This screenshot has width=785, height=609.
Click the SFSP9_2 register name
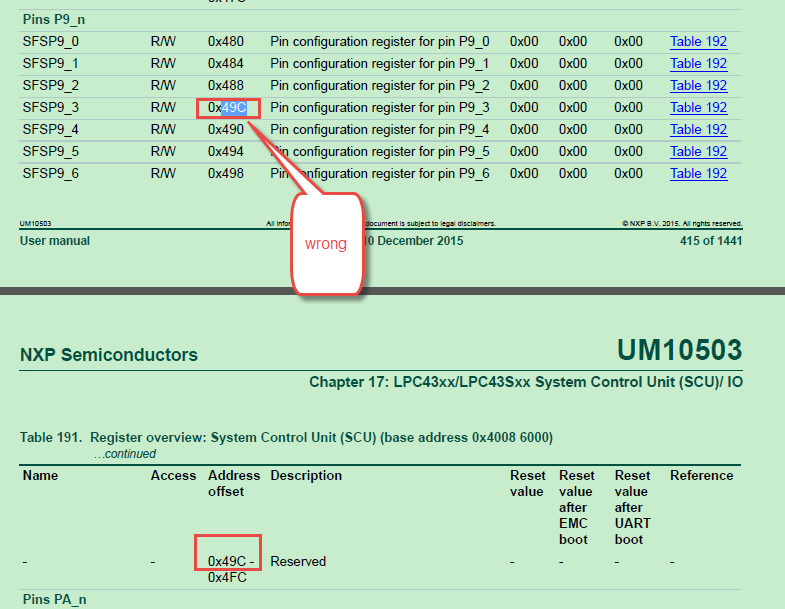tap(51, 86)
